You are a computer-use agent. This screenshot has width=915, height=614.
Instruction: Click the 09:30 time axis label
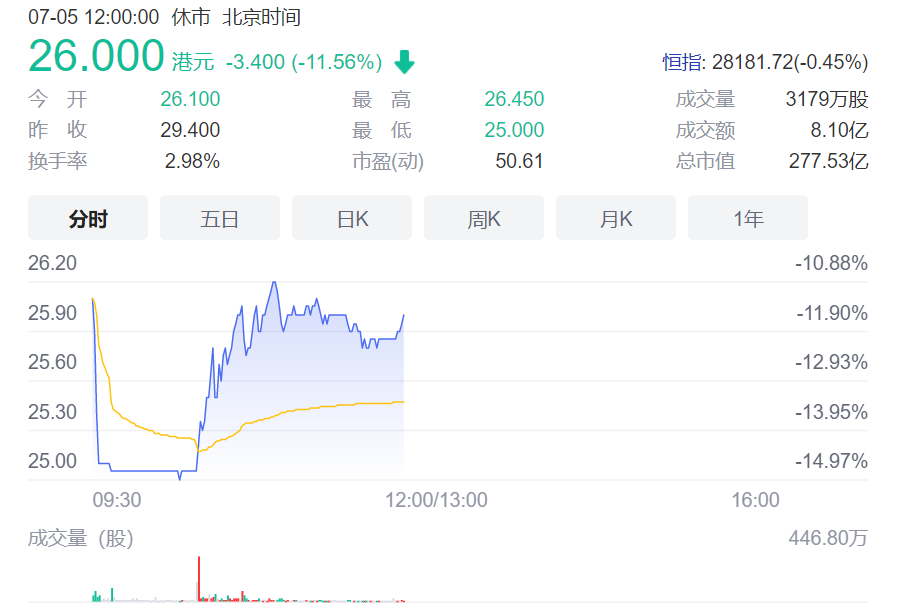117,500
